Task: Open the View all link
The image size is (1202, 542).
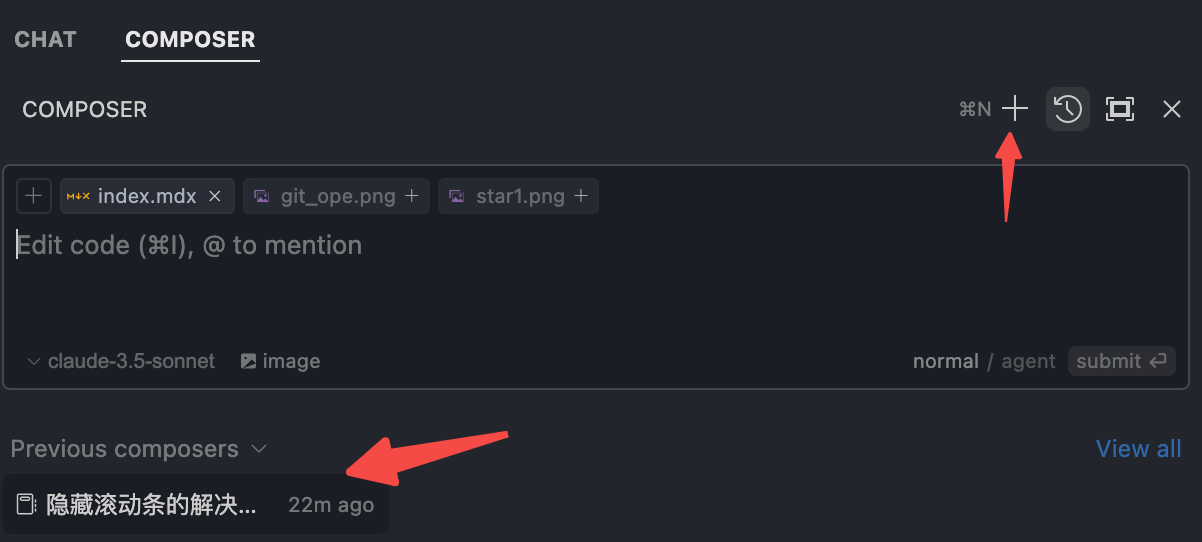Action: click(x=1138, y=449)
